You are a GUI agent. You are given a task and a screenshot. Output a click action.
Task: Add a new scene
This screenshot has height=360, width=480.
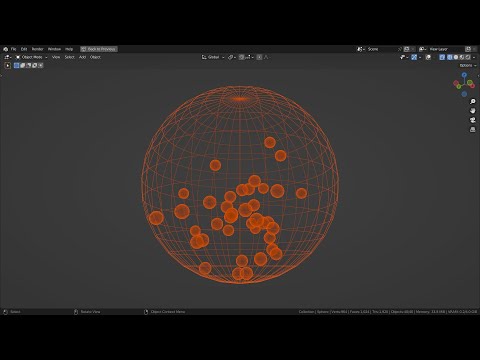point(407,49)
